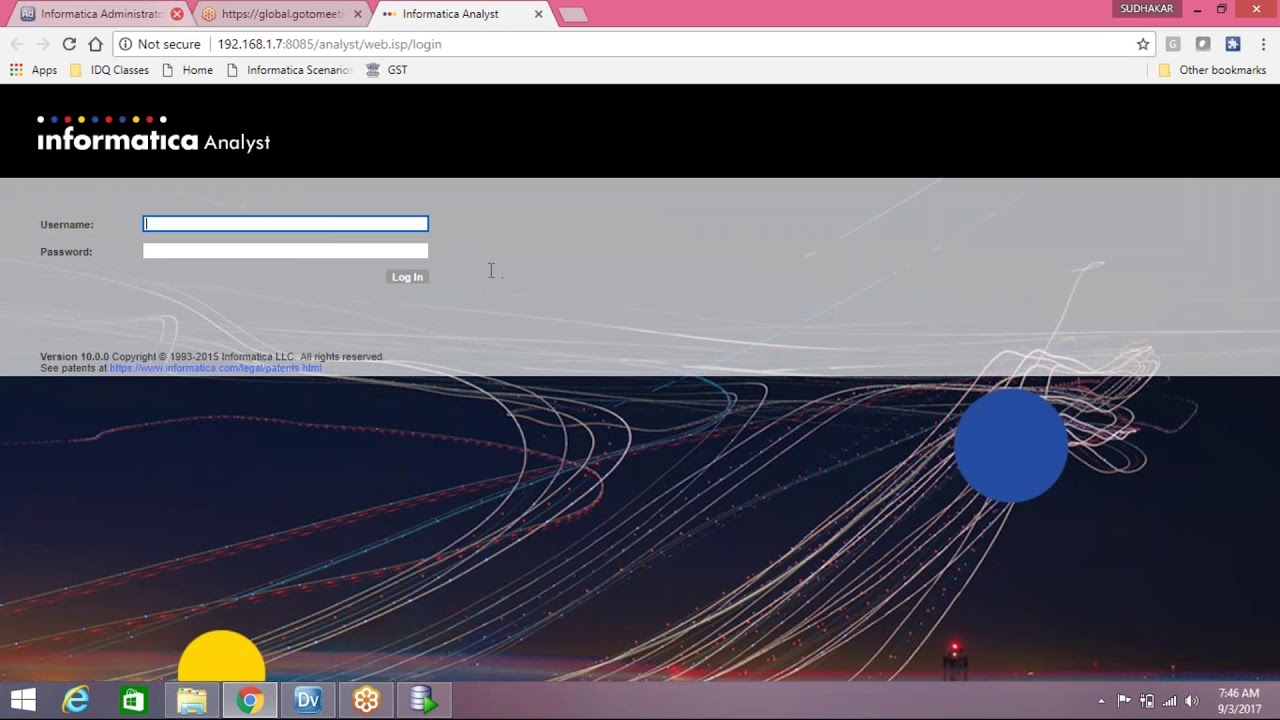Screen dimensions: 1280x720
Task: Open the Windows Start menu
Action: (x=23, y=700)
